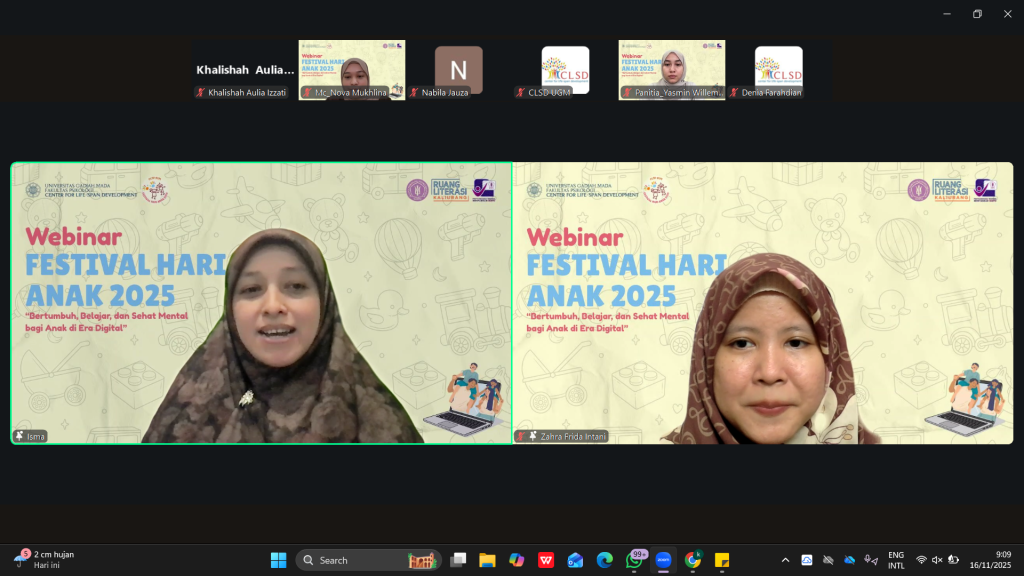Select the Nabila Jauza participant tile
The image size is (1024, 576).
(x=458, y=70)
